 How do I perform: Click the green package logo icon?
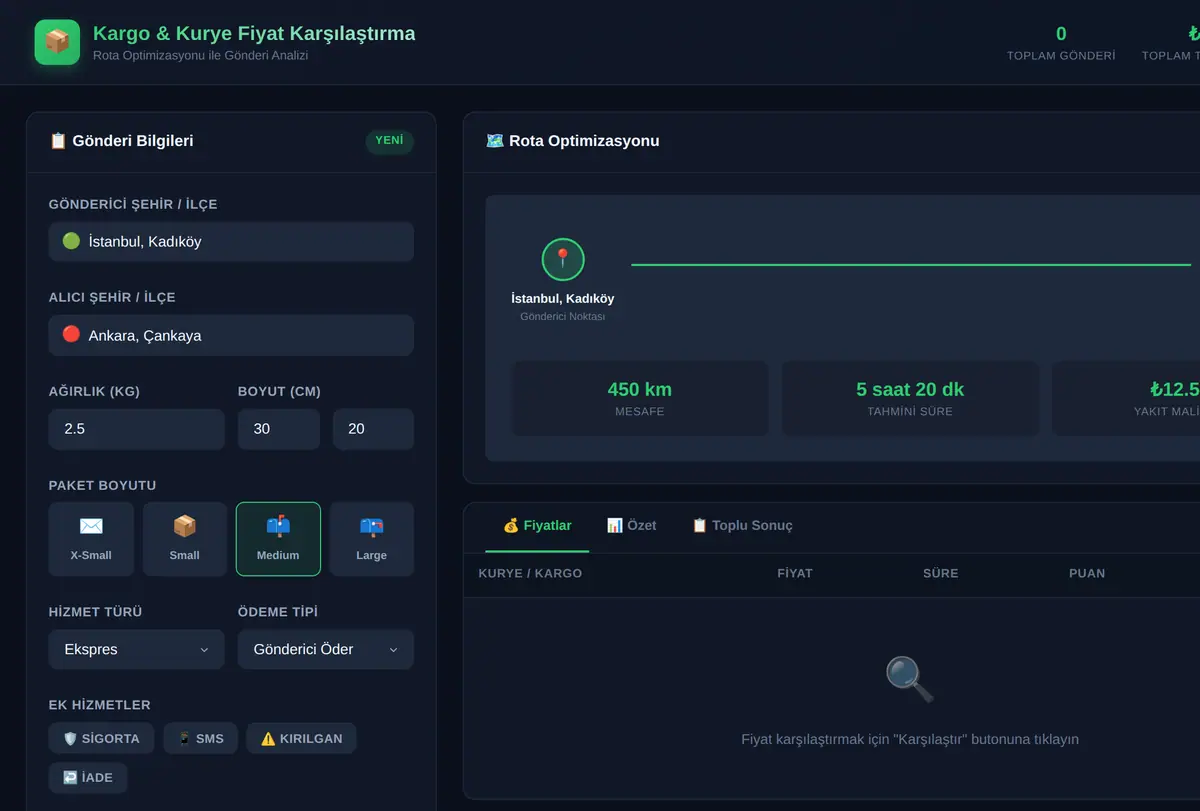click(x=57, y=42)
